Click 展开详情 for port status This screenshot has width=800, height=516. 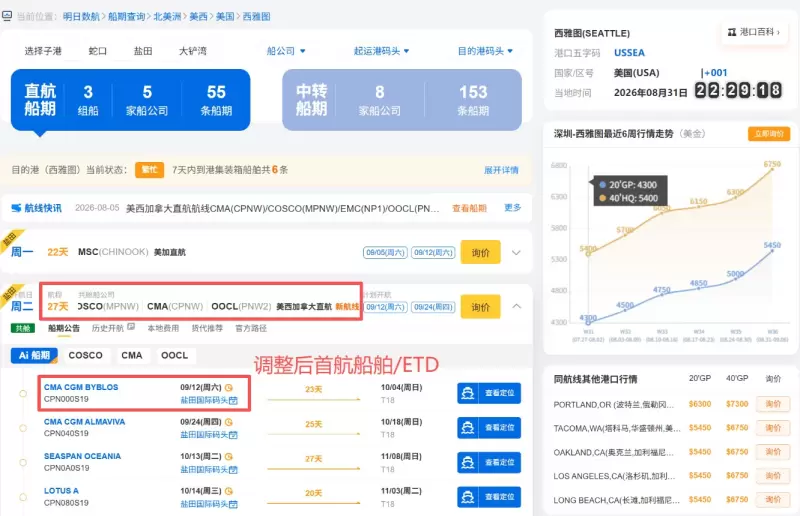tap(501, 170)
